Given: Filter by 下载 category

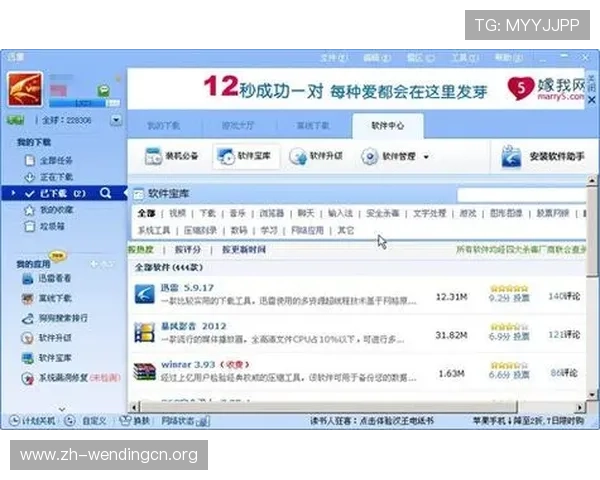Looking at the screenshot, I should pos(208,213).
